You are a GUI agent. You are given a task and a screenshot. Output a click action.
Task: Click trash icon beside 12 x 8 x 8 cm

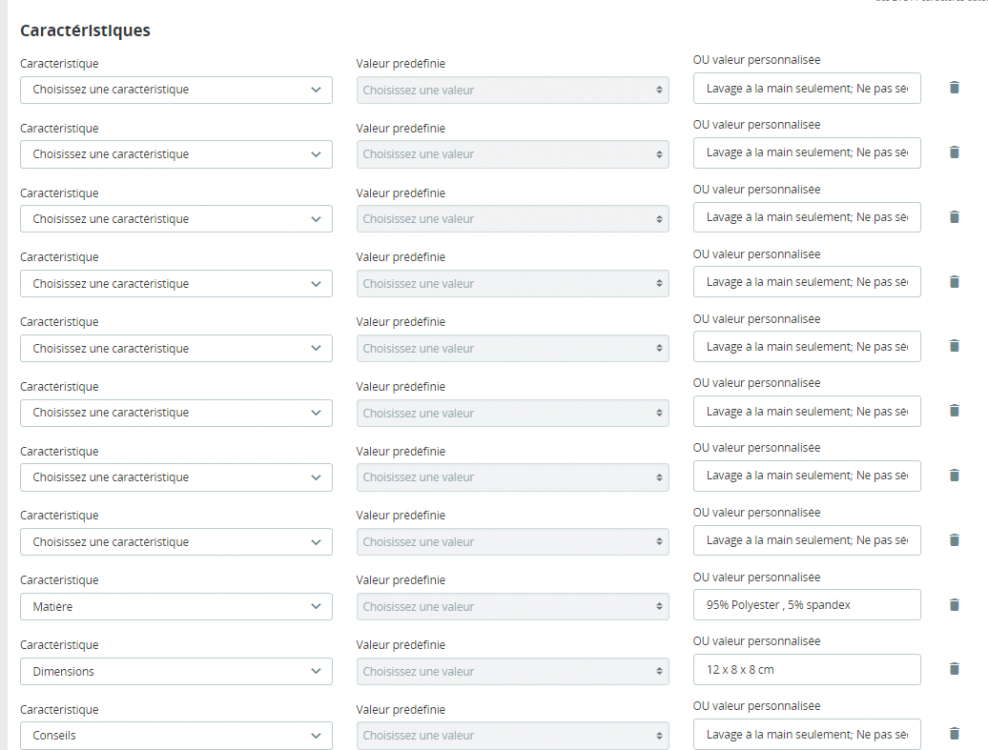tap(954, 668)
